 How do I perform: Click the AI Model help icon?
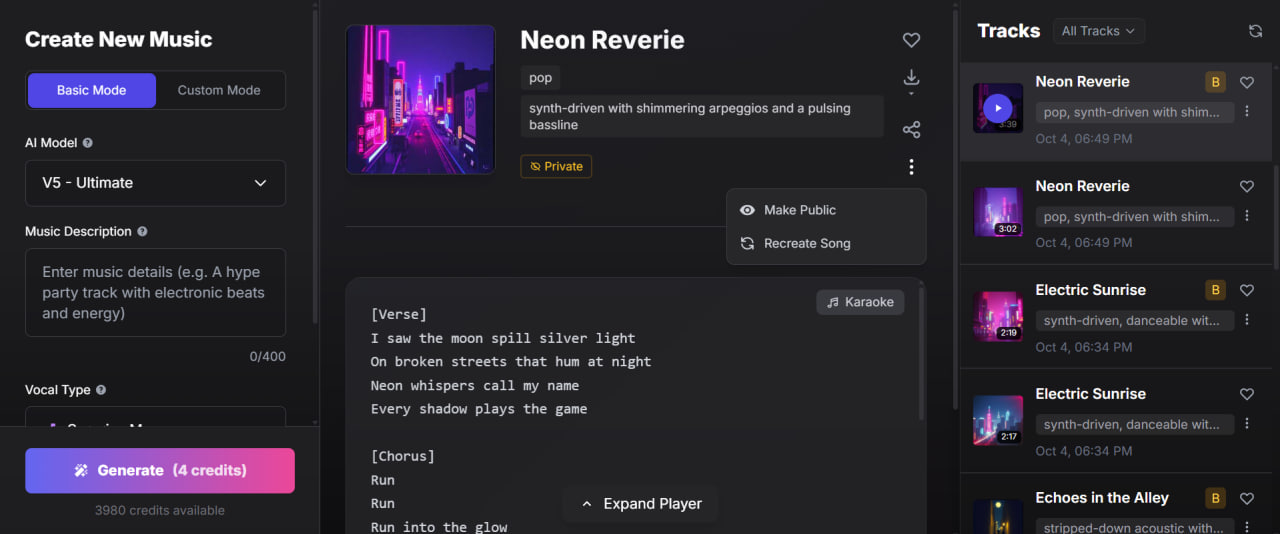88,143
